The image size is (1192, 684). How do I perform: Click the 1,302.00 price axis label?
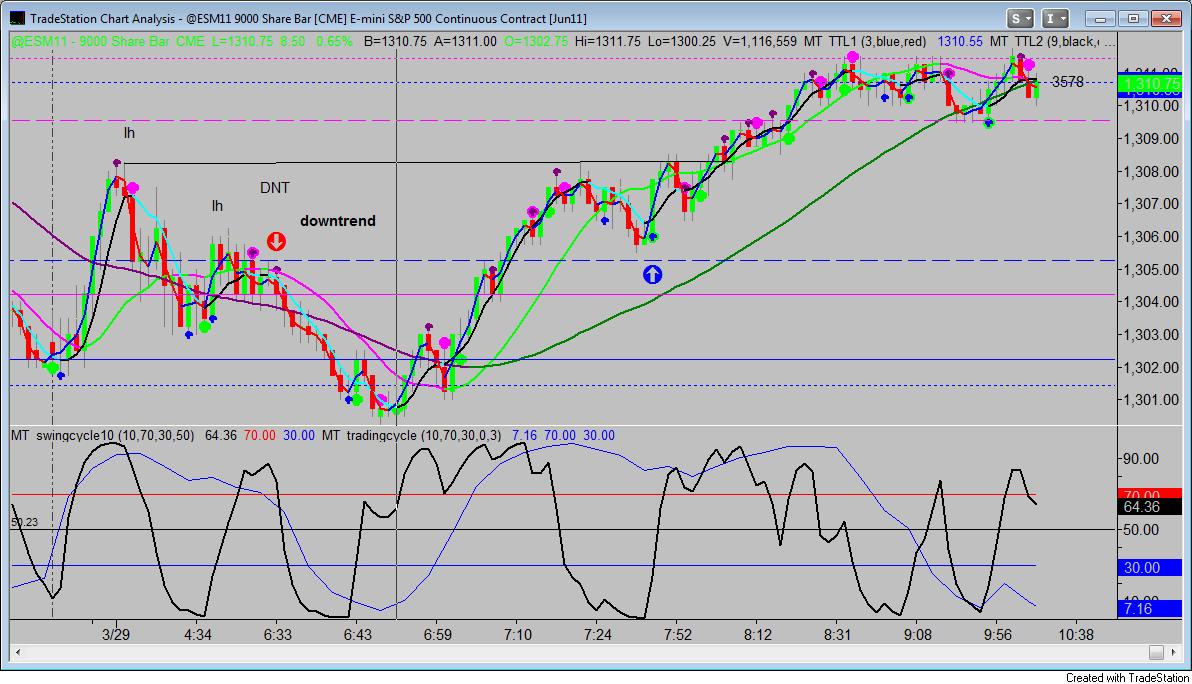[x=1151, y=368]
